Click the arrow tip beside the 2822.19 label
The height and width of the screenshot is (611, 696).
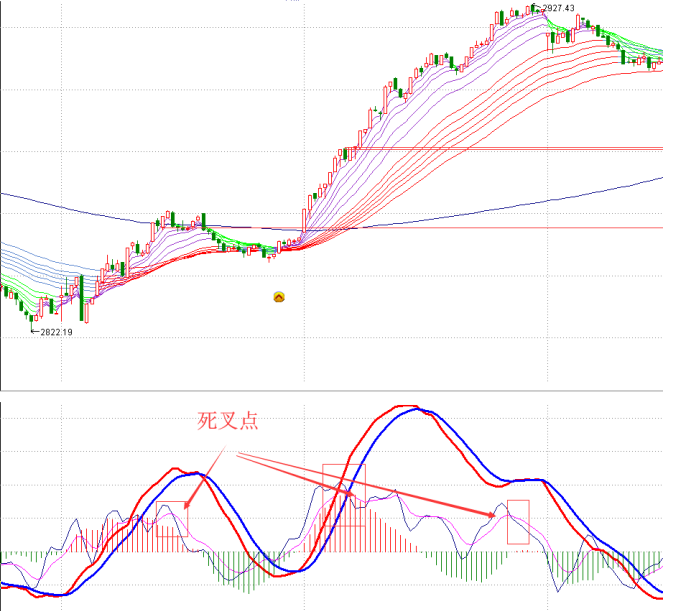pos(33,330)
